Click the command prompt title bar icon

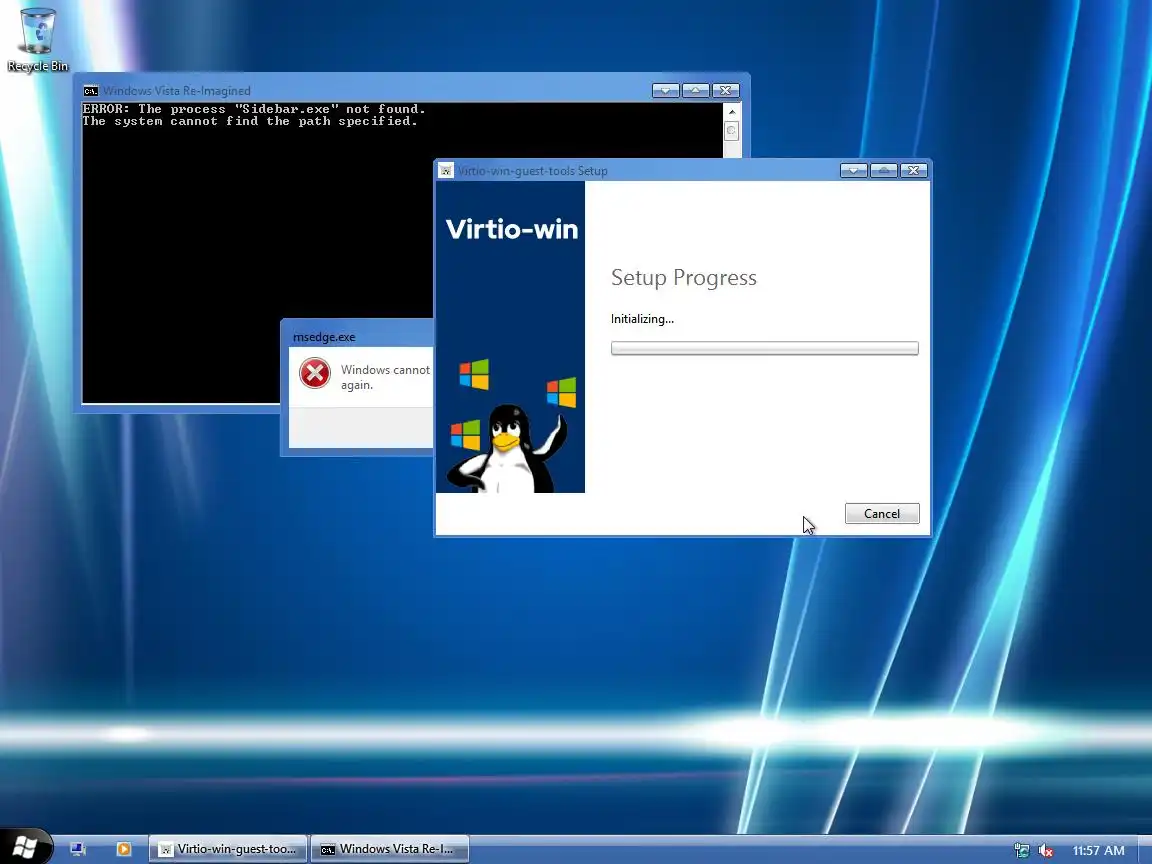90,91
